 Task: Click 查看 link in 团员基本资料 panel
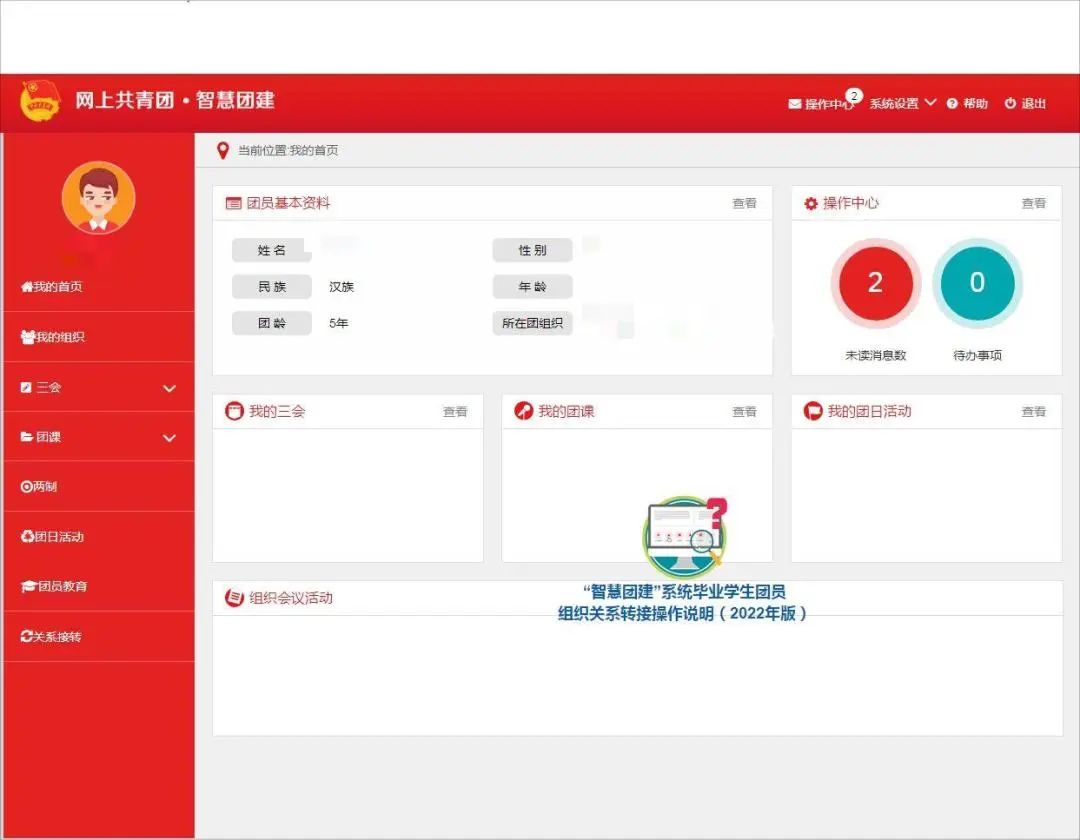[x=744, y=204]
